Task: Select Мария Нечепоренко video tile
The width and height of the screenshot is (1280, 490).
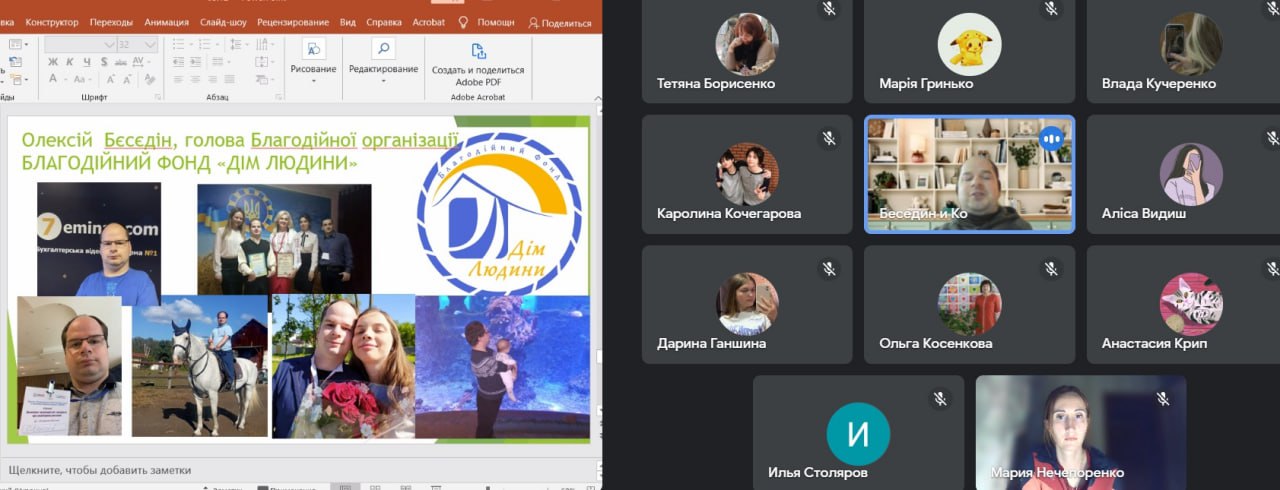Action: [1081, 432]
